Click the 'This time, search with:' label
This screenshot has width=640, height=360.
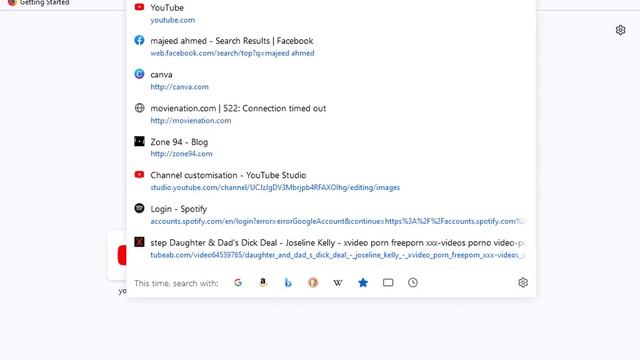pyautogui.click(x=176, y=283)
